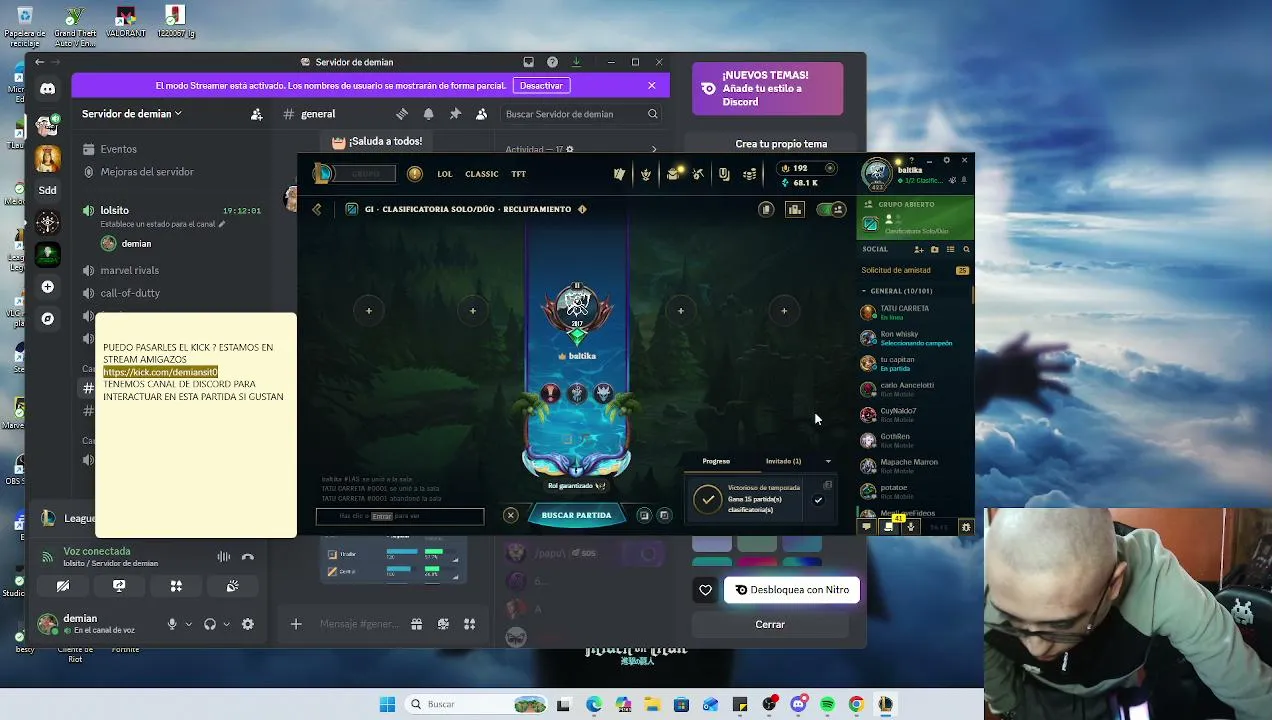
Task: Open Windows Start button
Action: tap(387, 704)
